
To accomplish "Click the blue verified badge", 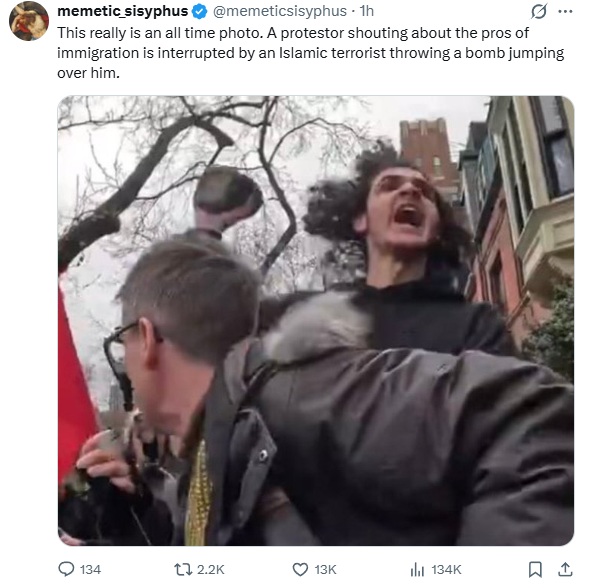I will tap(200, 12).
